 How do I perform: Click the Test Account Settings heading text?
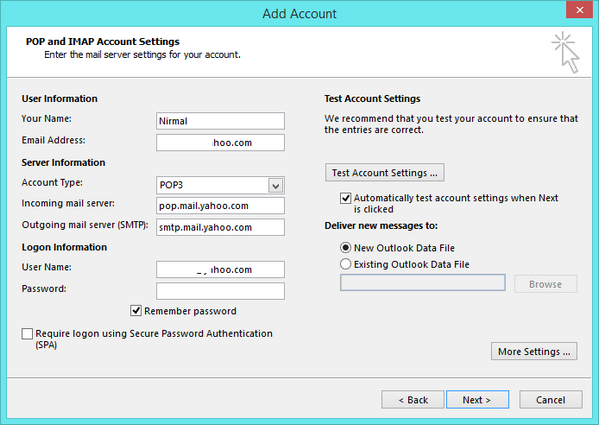(372, 99)
